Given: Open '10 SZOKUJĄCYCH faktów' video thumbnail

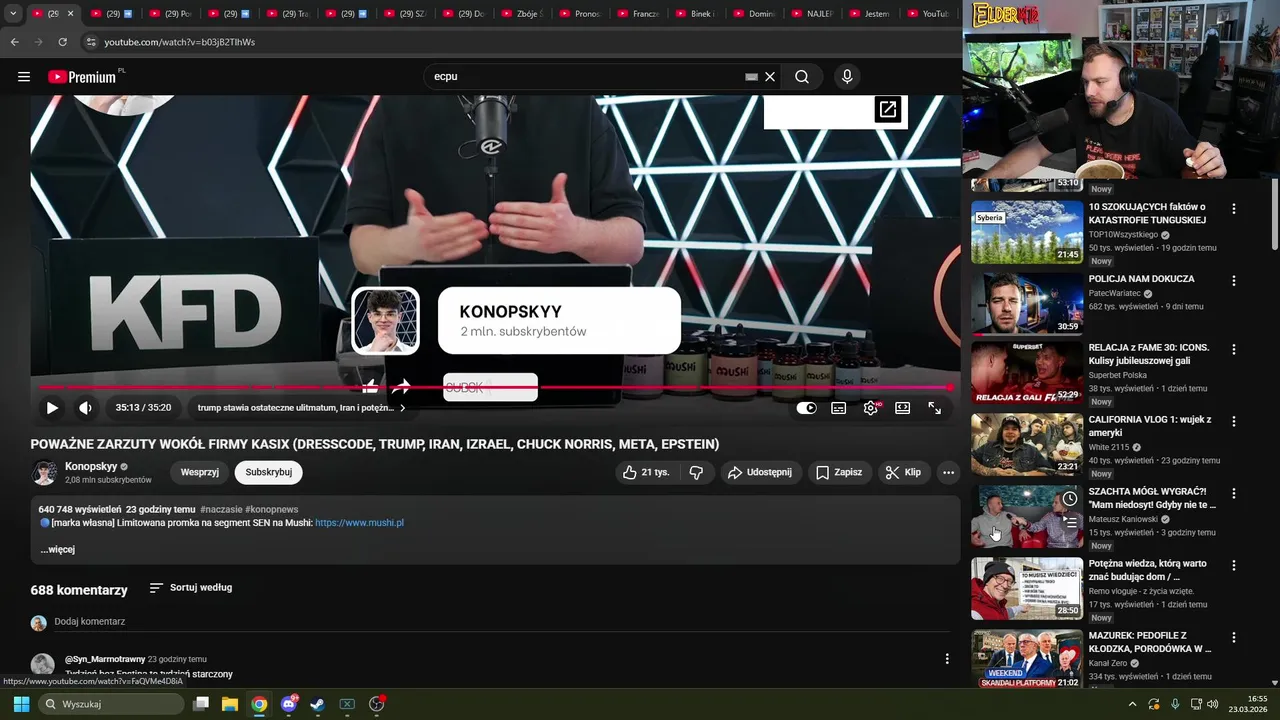Looking at the screenshot, I should (1027, 232).
